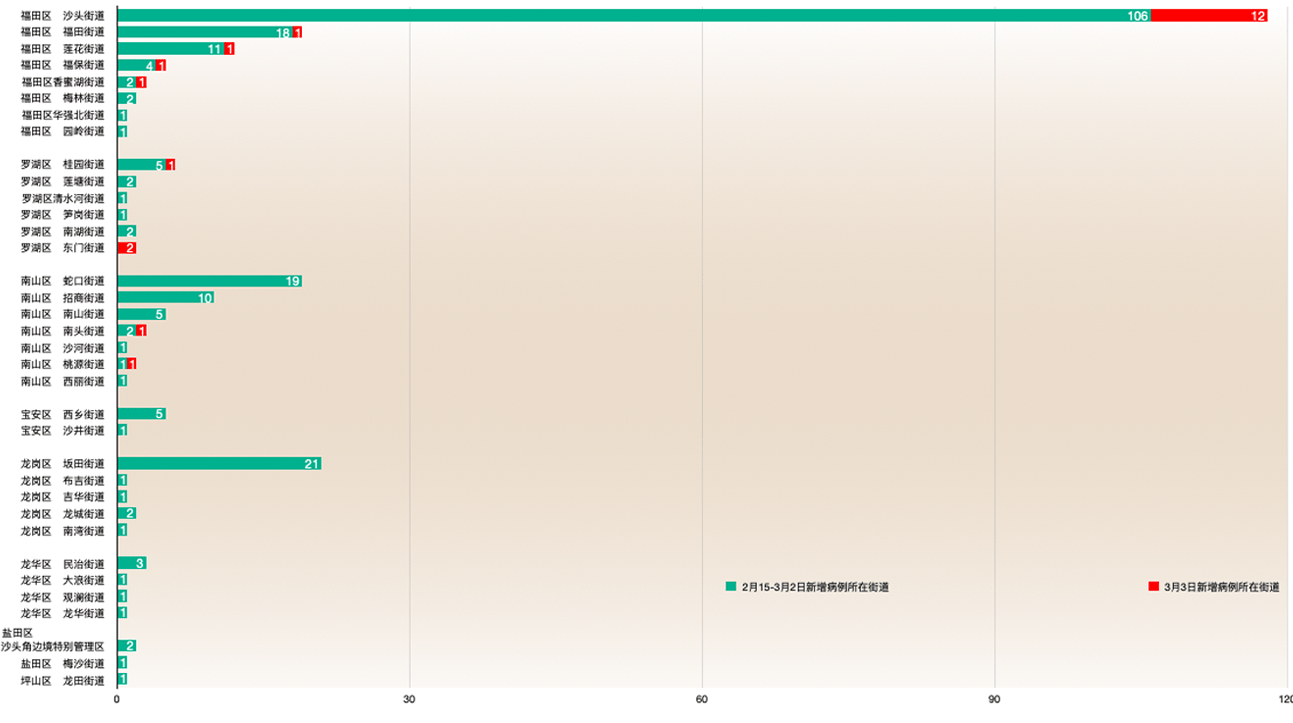Select the label 南山区 桃源街道
This screenshot has height=723, width=1293.
[x=62, y=364]
